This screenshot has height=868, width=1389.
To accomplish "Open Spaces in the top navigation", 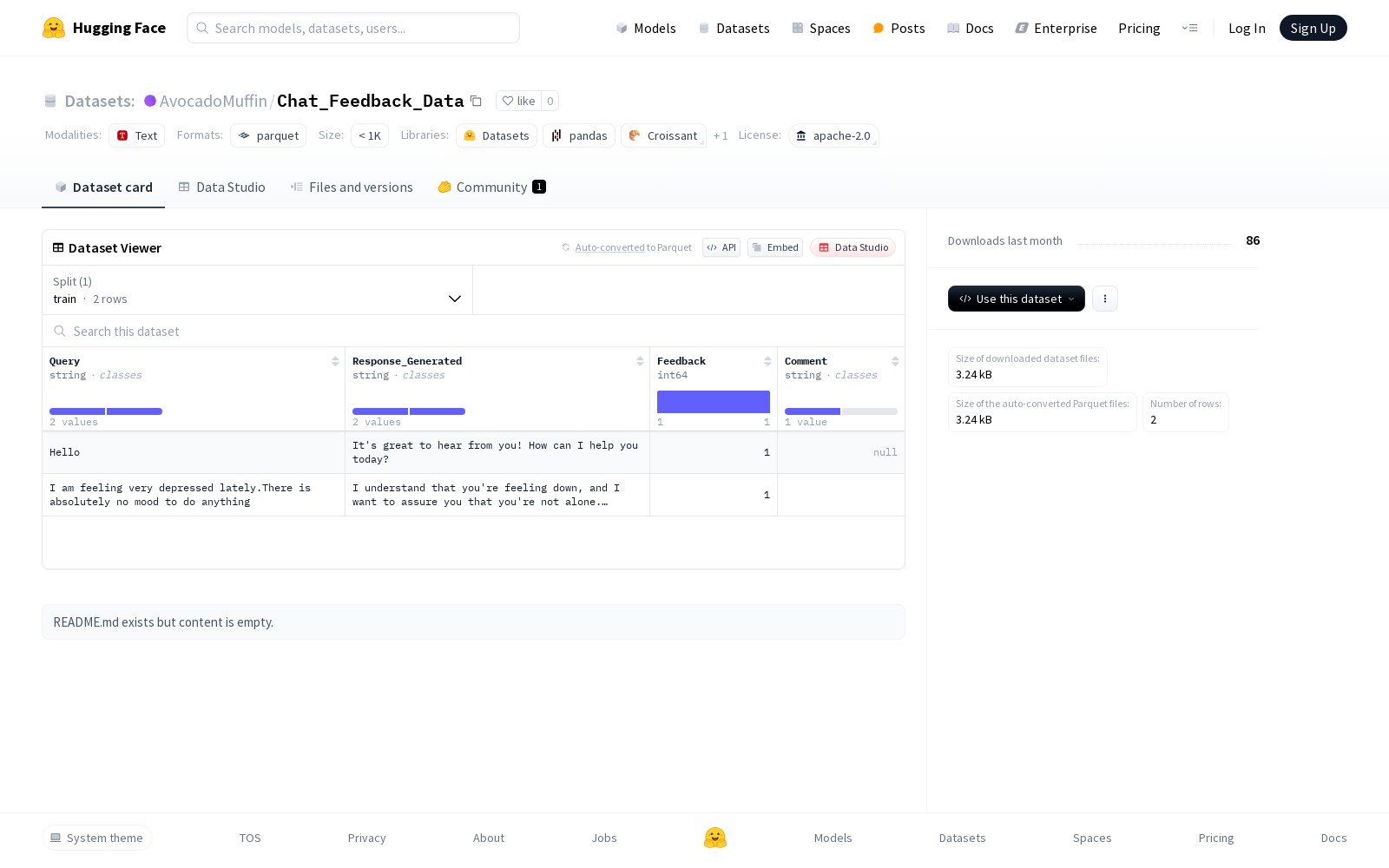I will [821, 28].
